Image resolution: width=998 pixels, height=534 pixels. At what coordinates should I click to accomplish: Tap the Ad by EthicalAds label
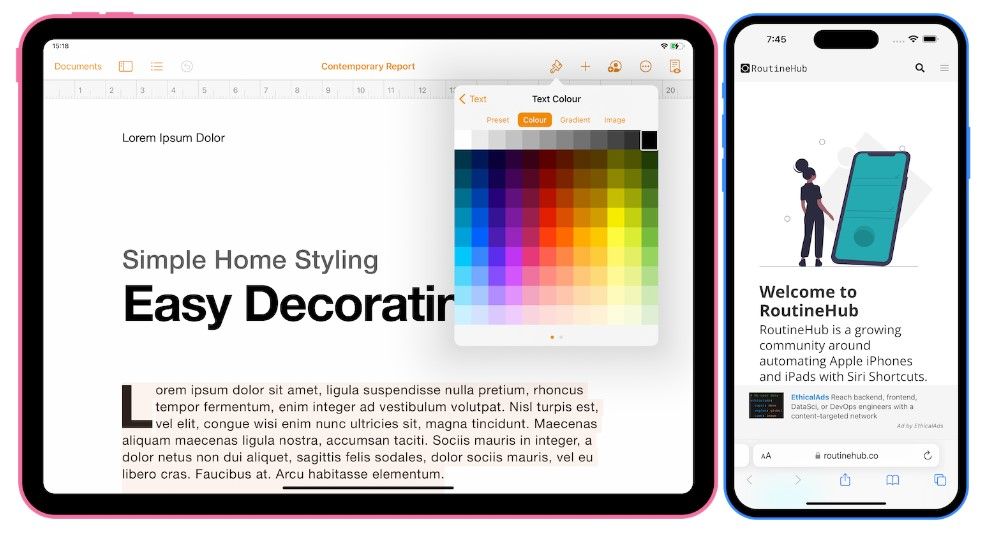[920, 425]
